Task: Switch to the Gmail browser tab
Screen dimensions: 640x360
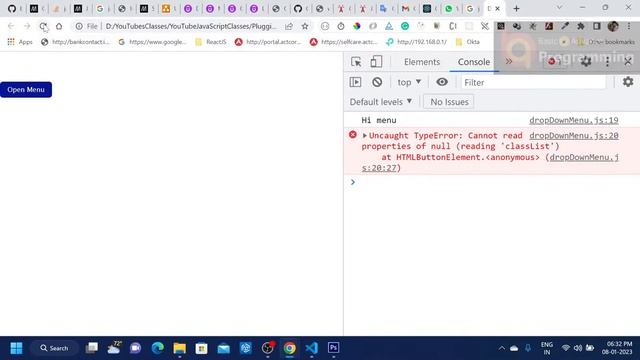Action: click(405, 8)
